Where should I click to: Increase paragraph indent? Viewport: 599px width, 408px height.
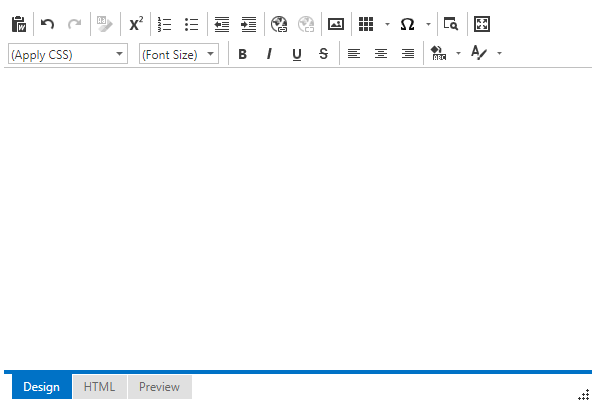point(249,24)
